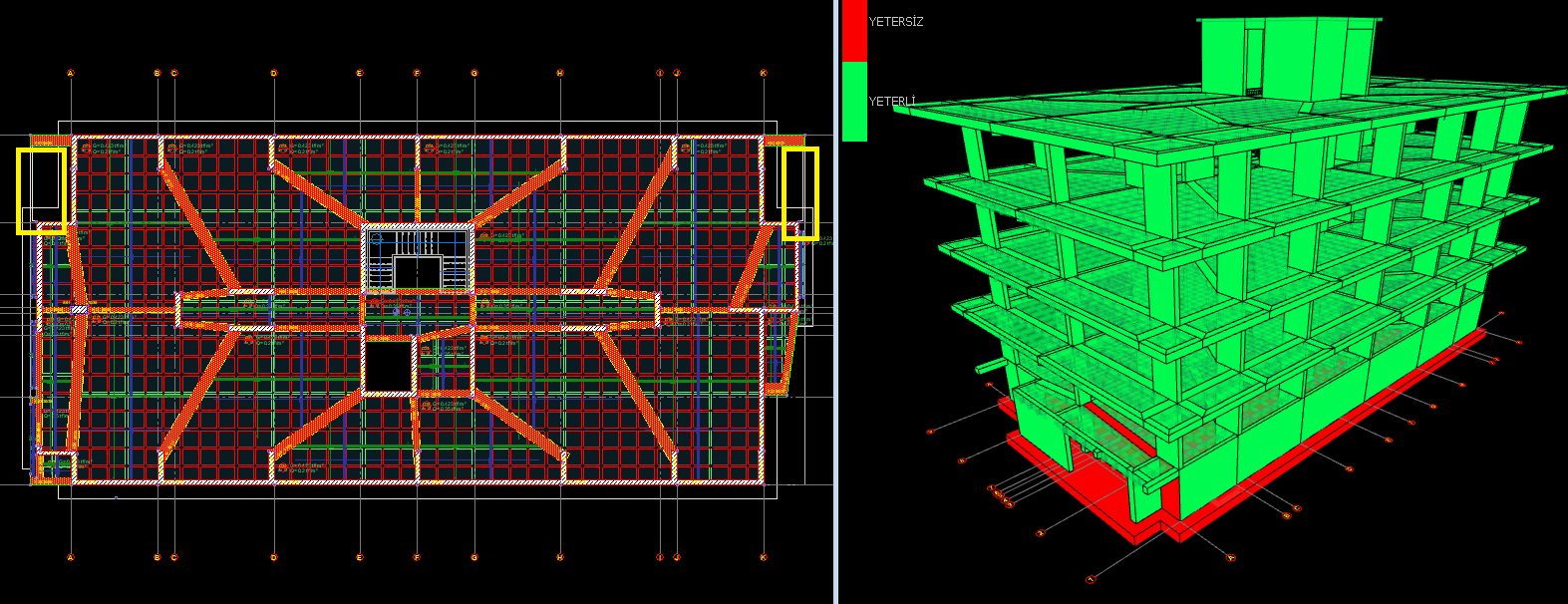Select top grid axis marker H

coord(560,73)
